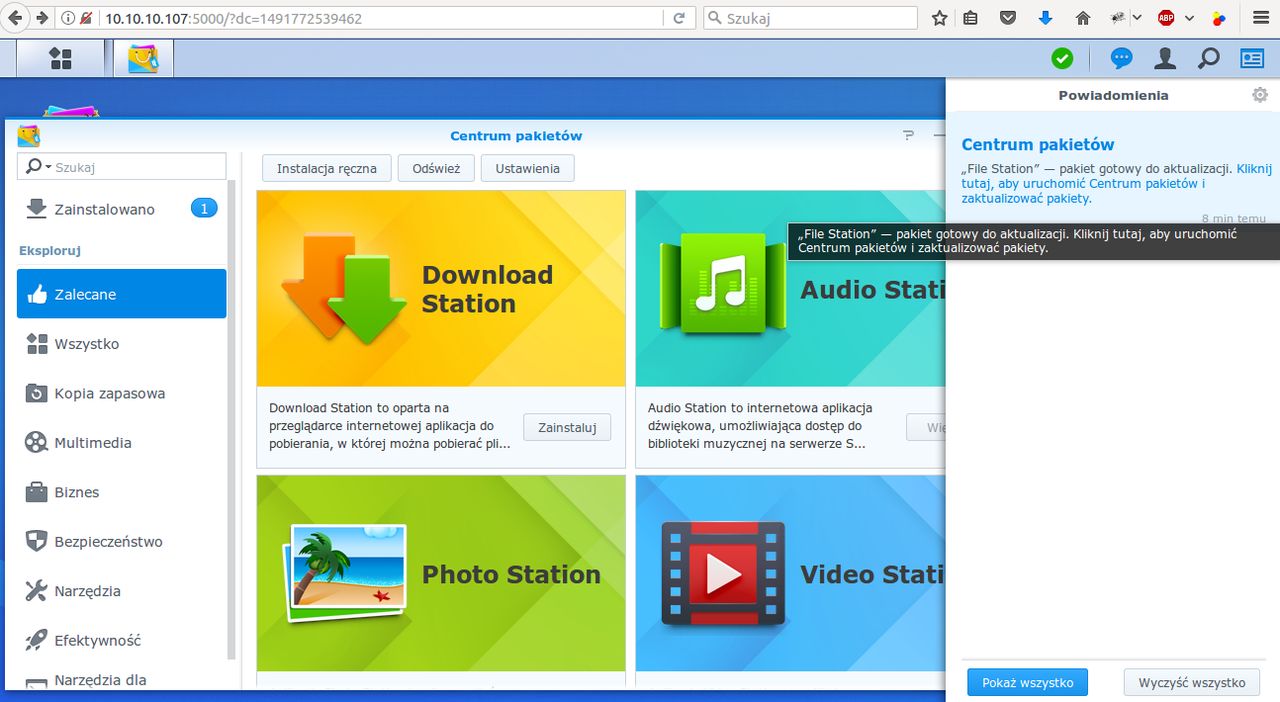Toggle the widgets panel icon

pos(1252,59)
